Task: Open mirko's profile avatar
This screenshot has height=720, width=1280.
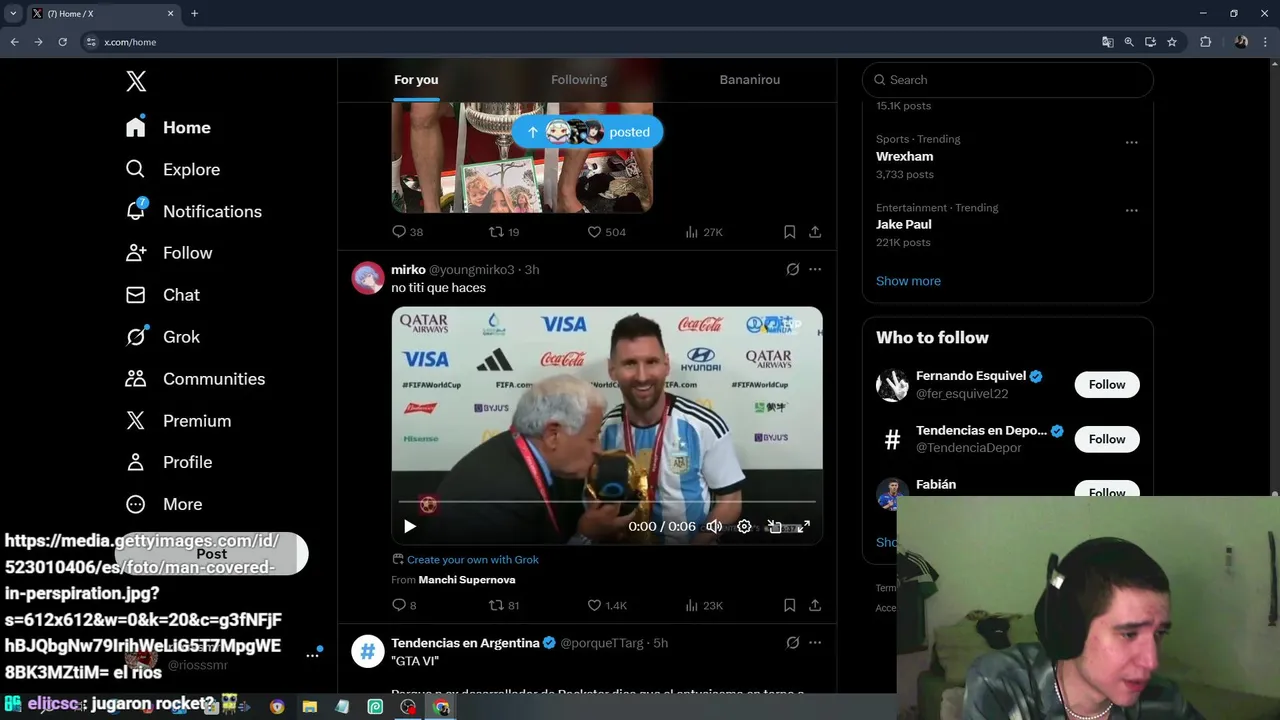Action: [x=368, y=278]
